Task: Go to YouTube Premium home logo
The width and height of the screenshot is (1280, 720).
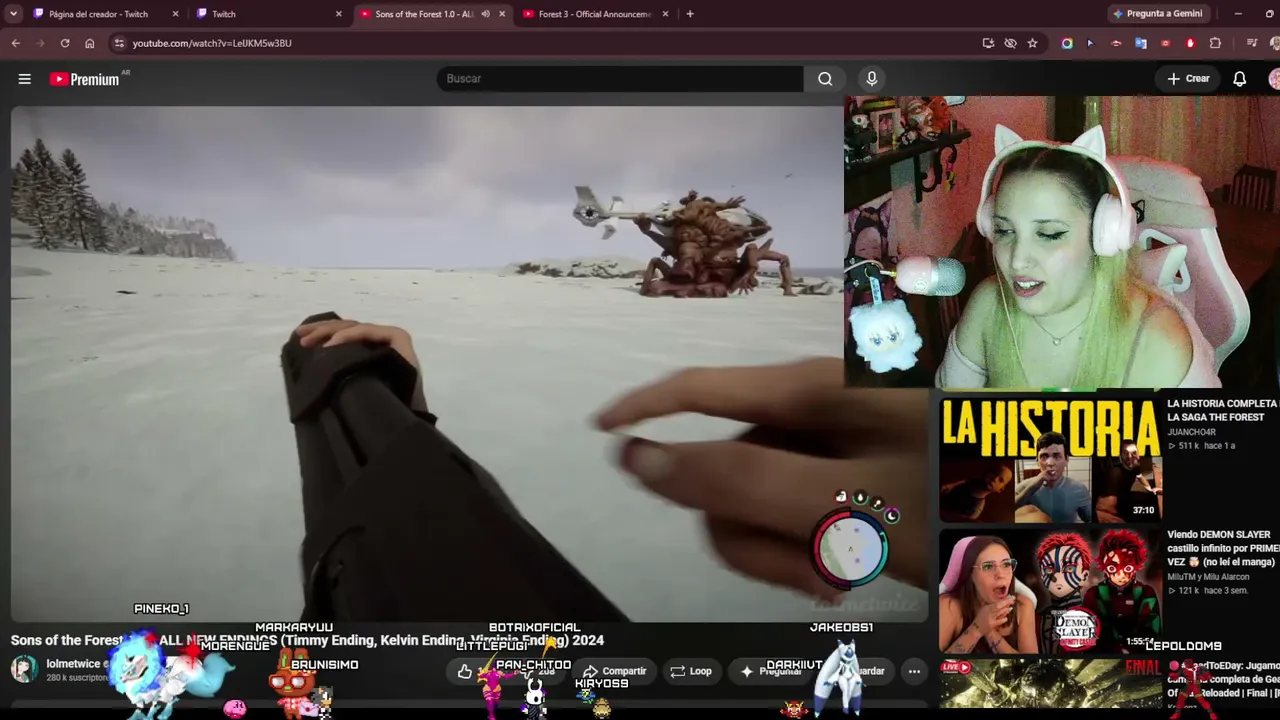Action: (x=85, y=79)
